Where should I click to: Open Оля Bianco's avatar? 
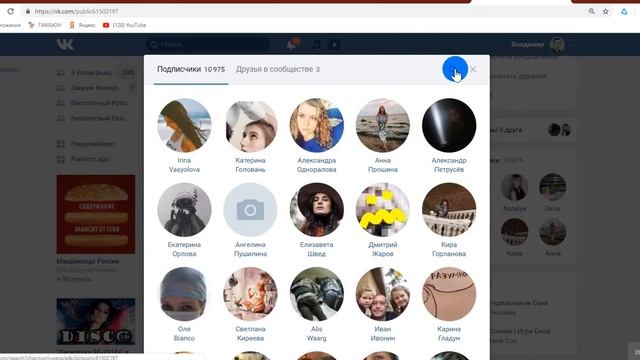pos(184,294)
